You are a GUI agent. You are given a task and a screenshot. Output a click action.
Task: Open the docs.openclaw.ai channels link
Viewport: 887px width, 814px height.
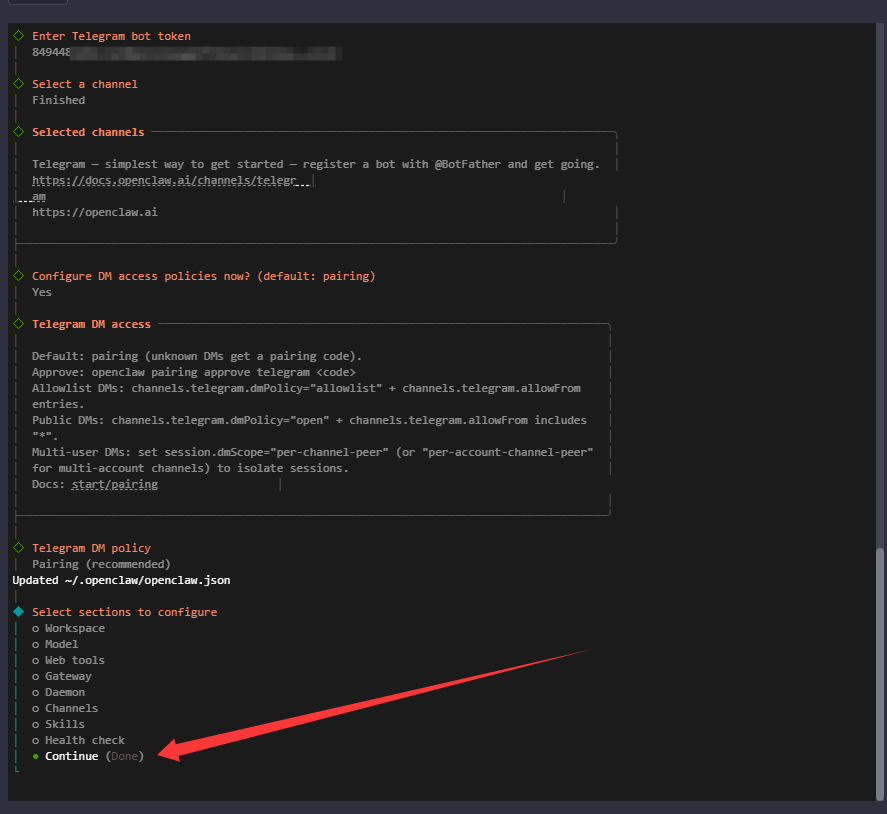click(165, 180)
